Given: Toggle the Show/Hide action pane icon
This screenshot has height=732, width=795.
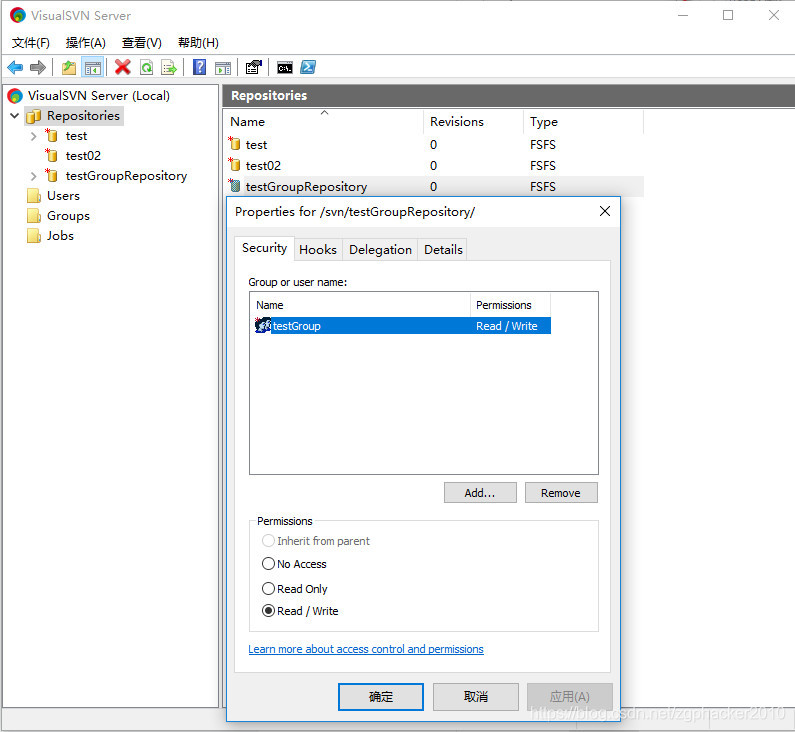Looking at the screenshot, I should (223, 67).
